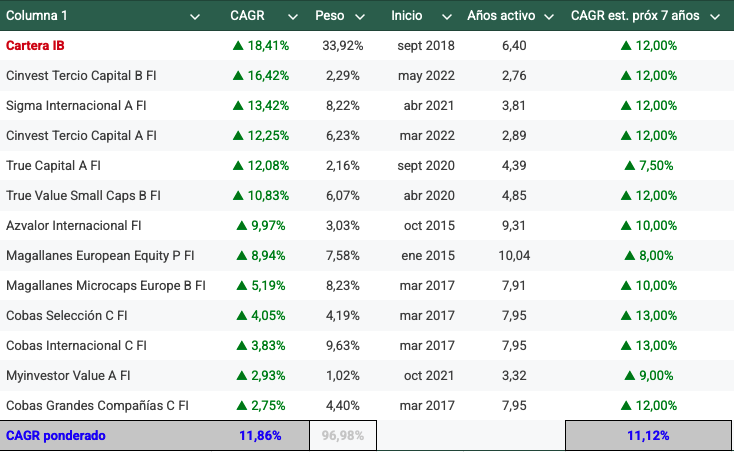Select Magallanes European Equity P FI cell
Viewport: 734px width, 452px height.
[100, 255]
